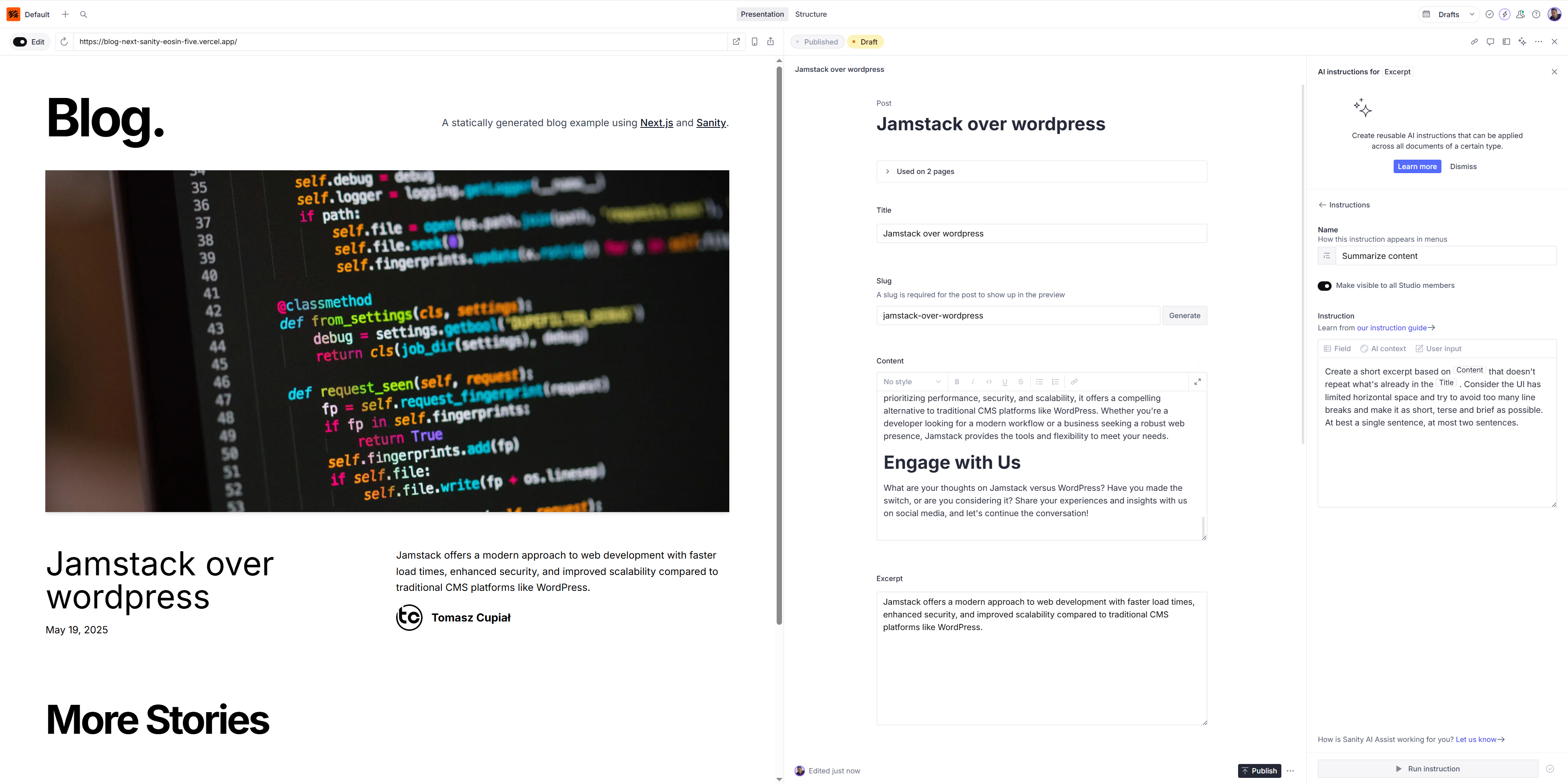Open the instruction guide link

1396,328
